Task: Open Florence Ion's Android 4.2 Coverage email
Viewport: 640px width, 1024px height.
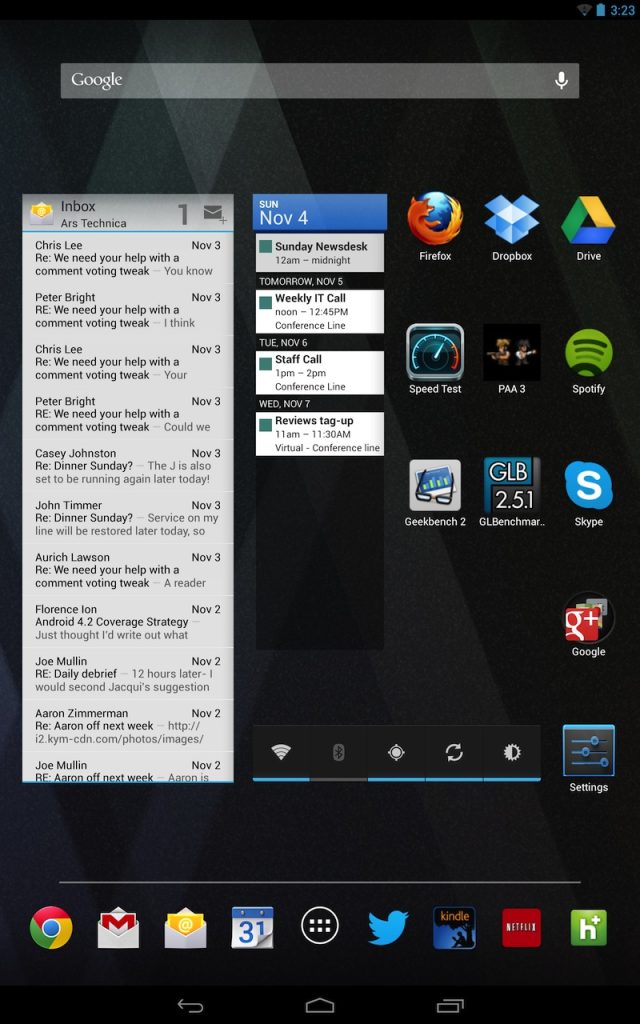Action: click(x=128, y=622)
